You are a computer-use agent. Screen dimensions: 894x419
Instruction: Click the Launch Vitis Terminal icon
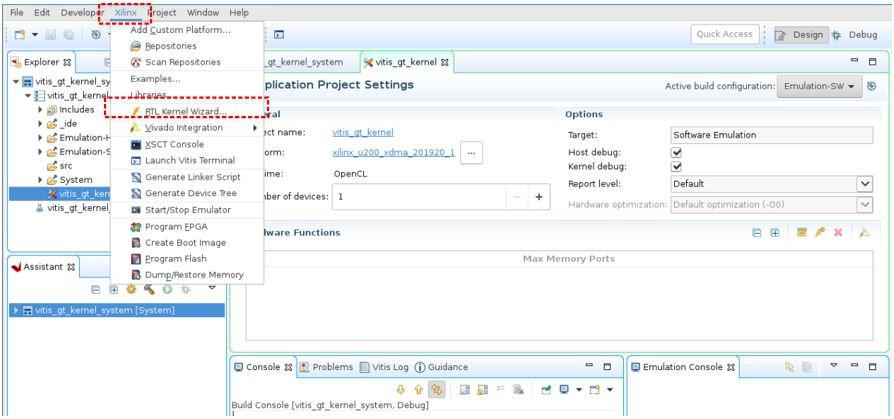(x=136, y=161)
